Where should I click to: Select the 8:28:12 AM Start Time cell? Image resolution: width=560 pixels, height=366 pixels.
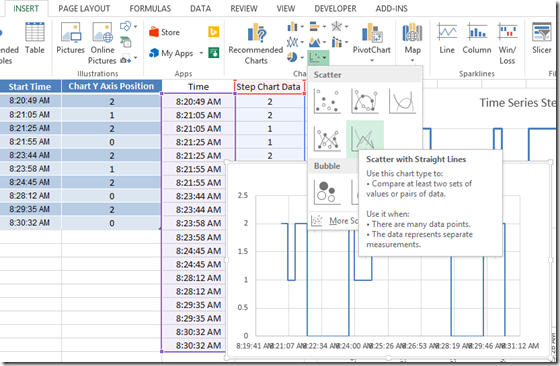30,196
